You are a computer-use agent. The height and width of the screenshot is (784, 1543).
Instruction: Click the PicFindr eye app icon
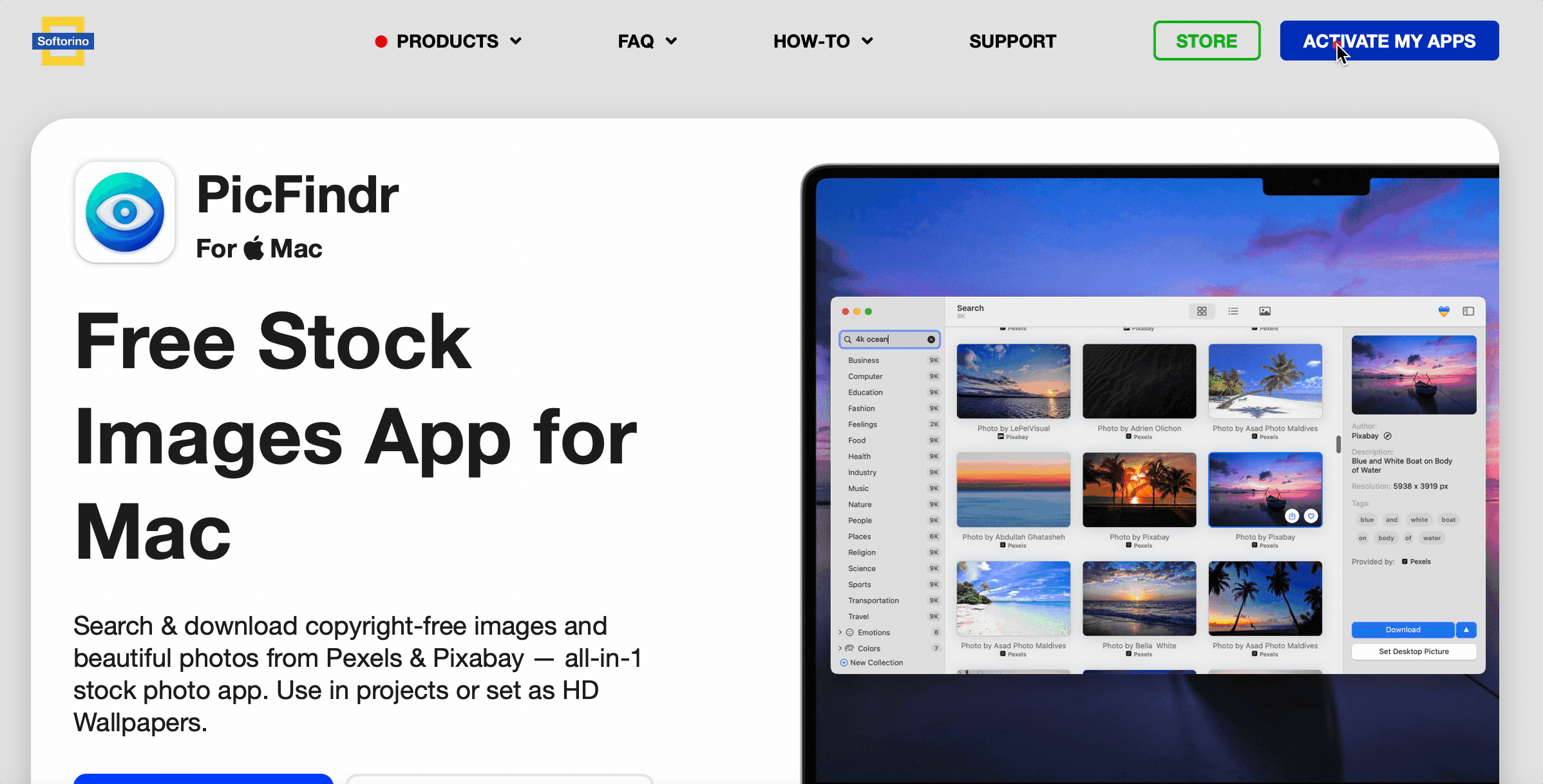pyautogui.click(x=125, y=212)
